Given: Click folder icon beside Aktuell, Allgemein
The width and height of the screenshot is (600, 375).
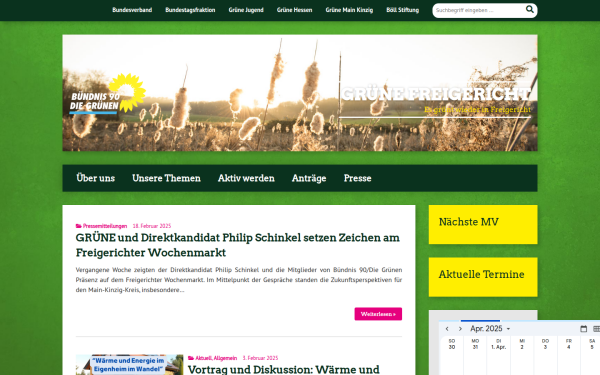Looking at the screenshot, I should point(191,358).
